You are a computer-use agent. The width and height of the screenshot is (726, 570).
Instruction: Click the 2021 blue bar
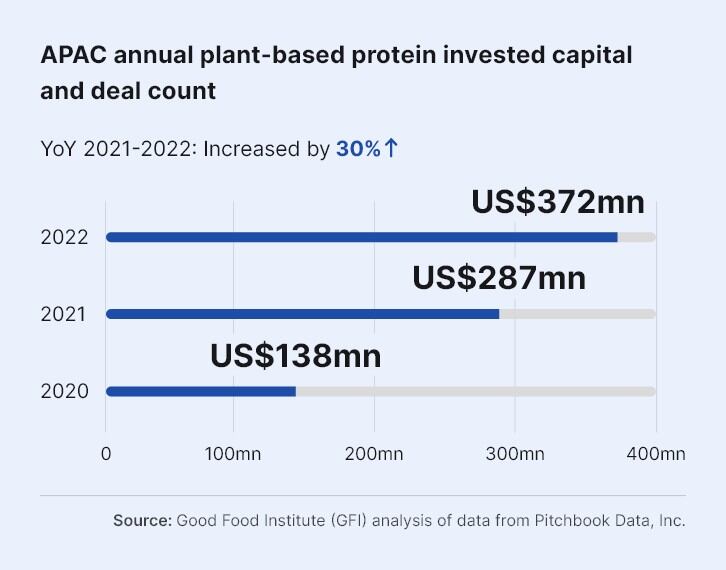(302, 314)
